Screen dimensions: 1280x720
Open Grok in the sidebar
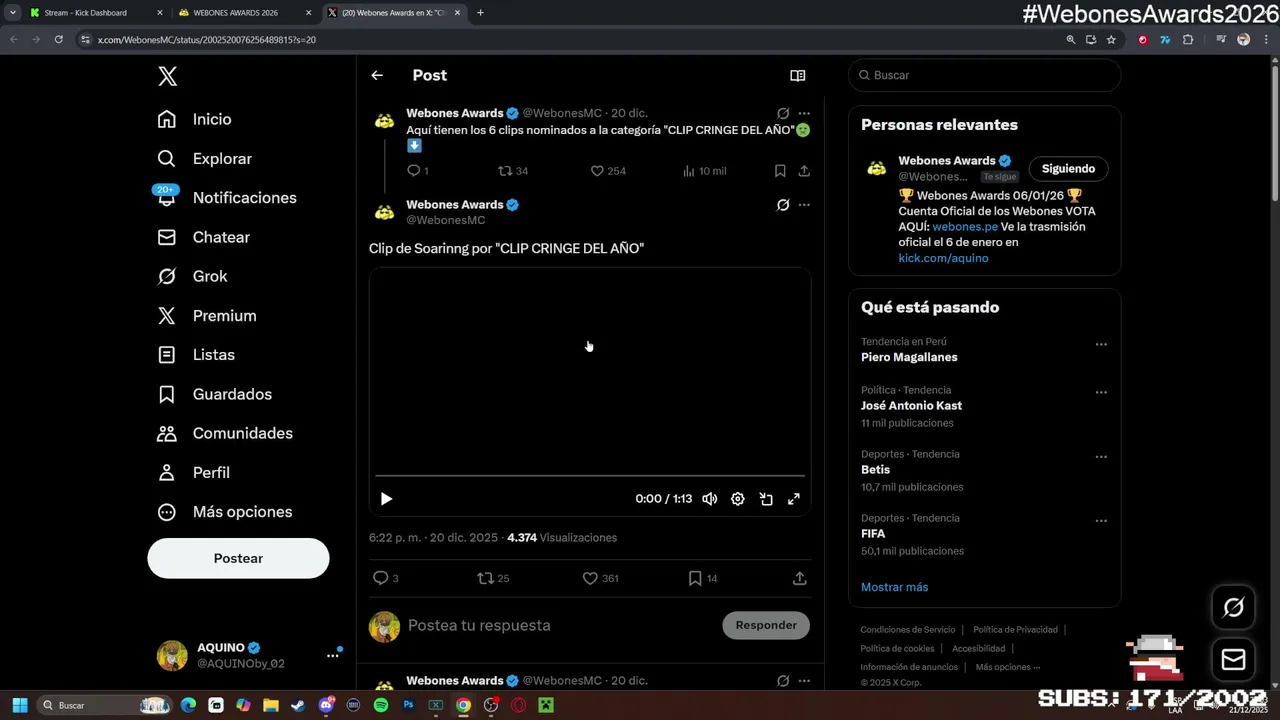193,276
